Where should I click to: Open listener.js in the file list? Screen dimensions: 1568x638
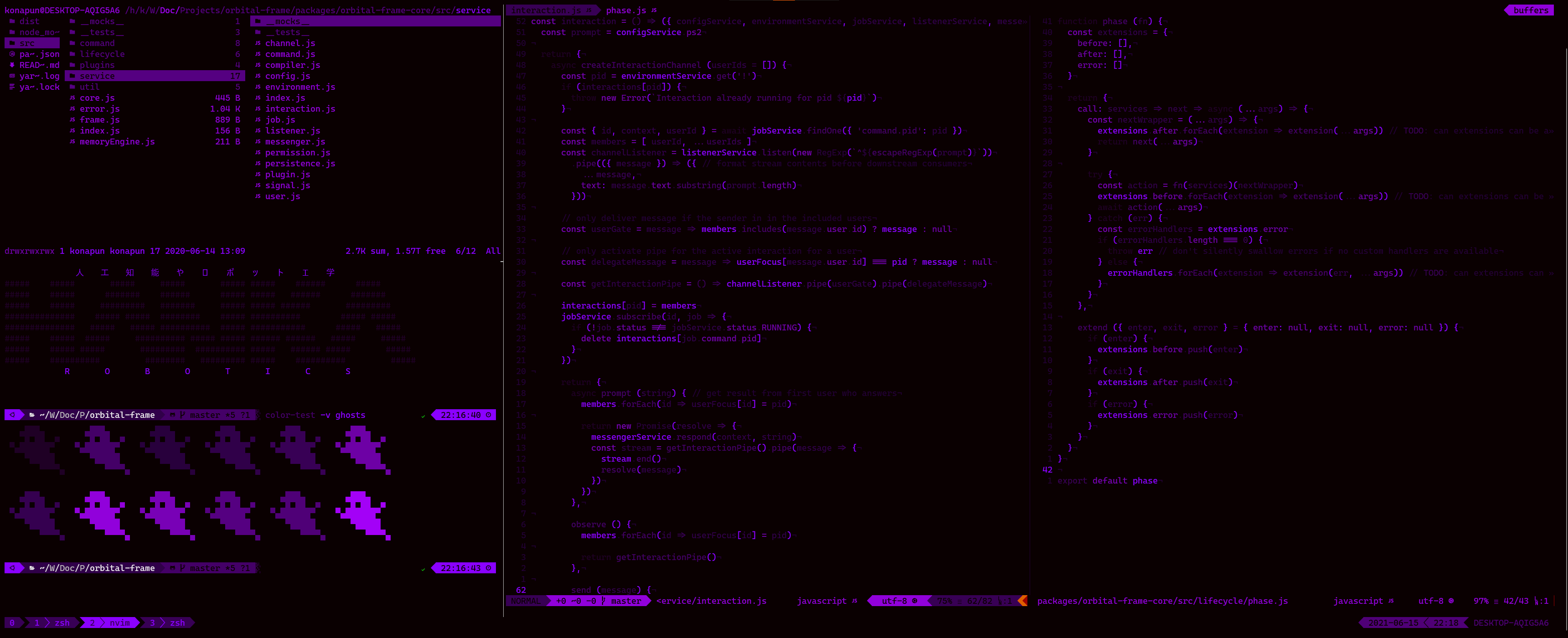[292, 131]
